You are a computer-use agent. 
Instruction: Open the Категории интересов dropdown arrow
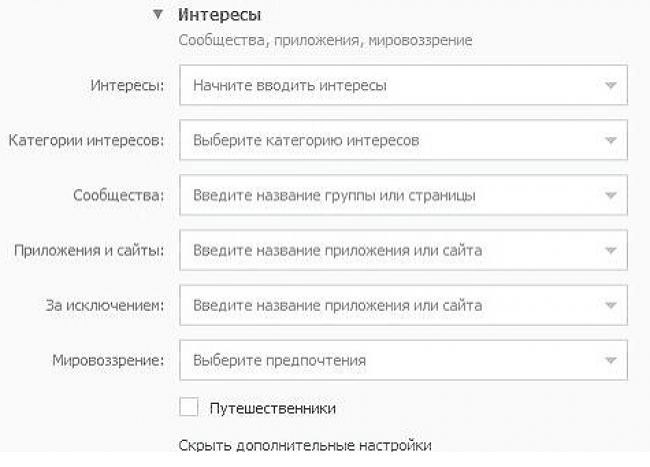[x=611, y=141]
